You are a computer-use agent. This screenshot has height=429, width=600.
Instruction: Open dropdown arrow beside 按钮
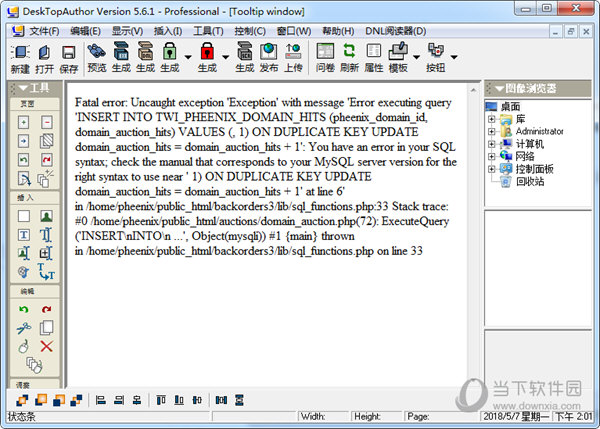[x=454, y=57]
